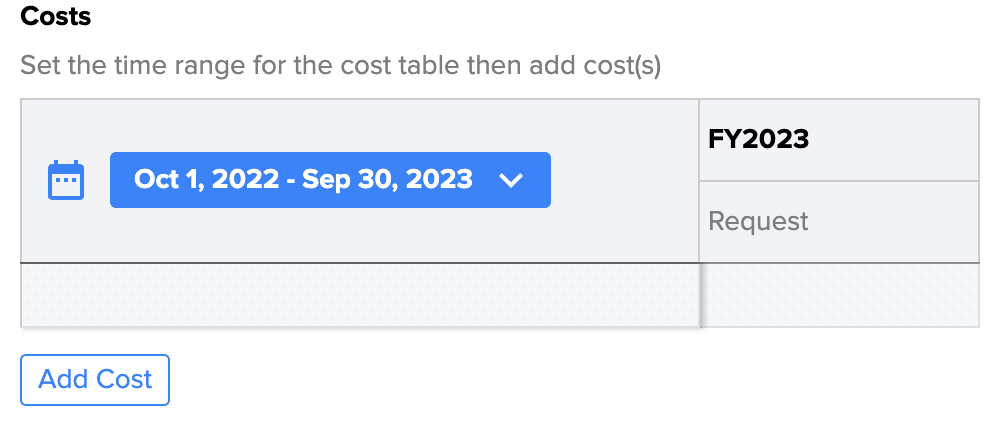1004x428 pixels.
Task: Click the empty cell under the Request column
Action: tap(839, 295)
